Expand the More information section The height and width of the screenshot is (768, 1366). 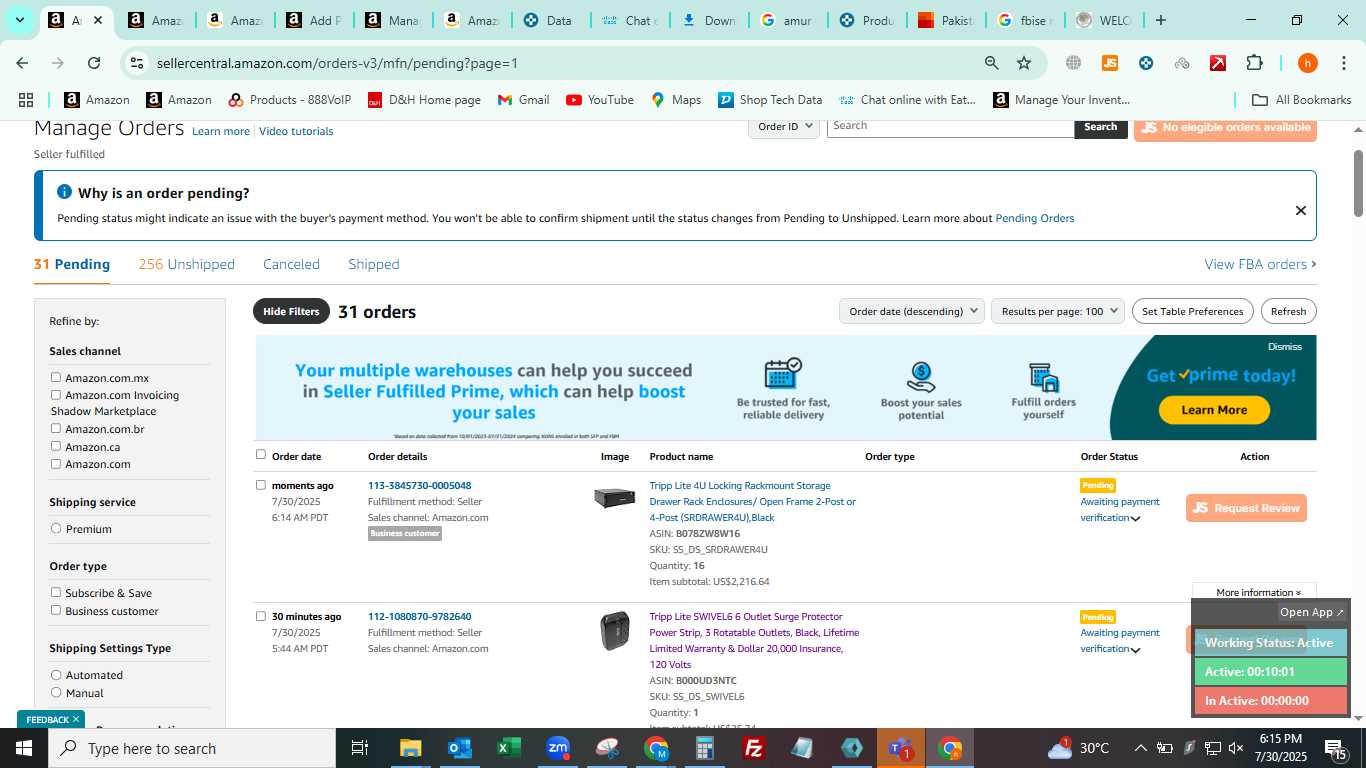(x=1258, y=592)
